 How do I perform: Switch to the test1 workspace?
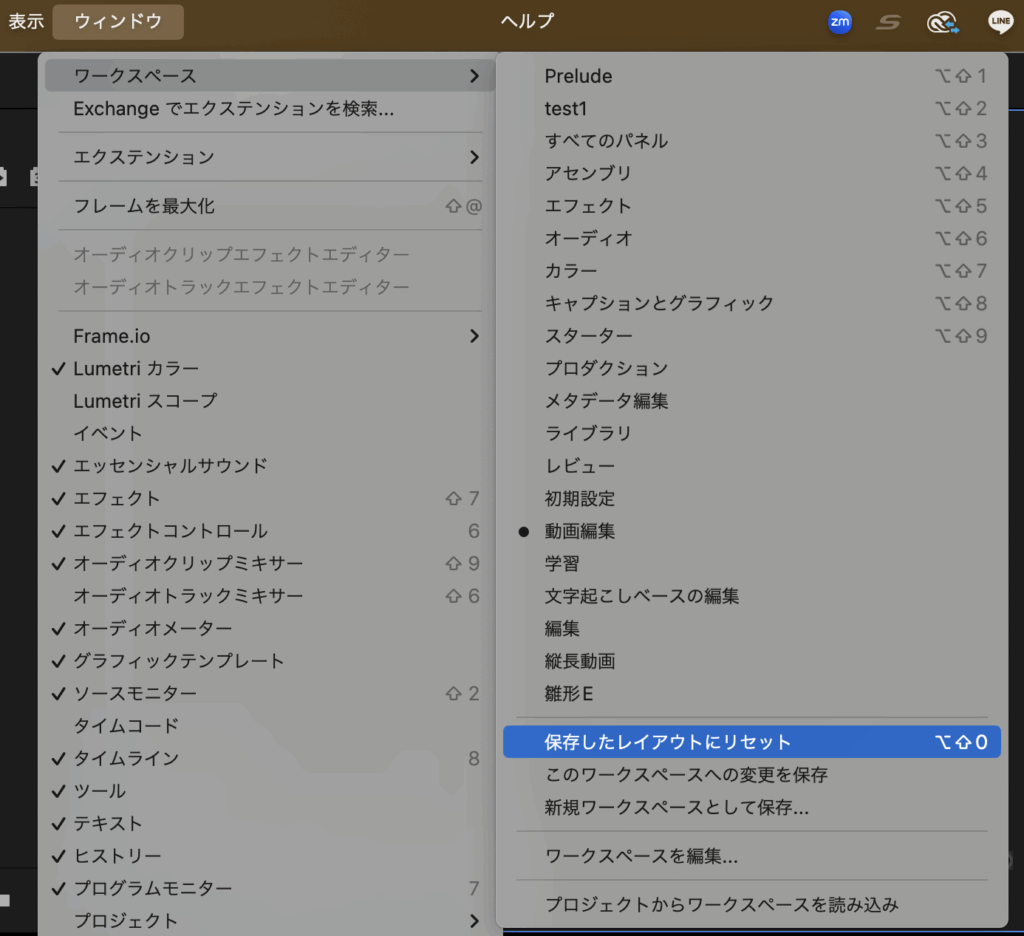pos(752,108)
